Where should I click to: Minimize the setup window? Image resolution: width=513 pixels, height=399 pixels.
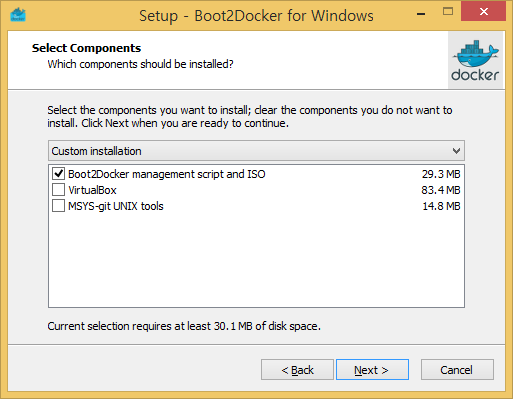tap(421, 14)
